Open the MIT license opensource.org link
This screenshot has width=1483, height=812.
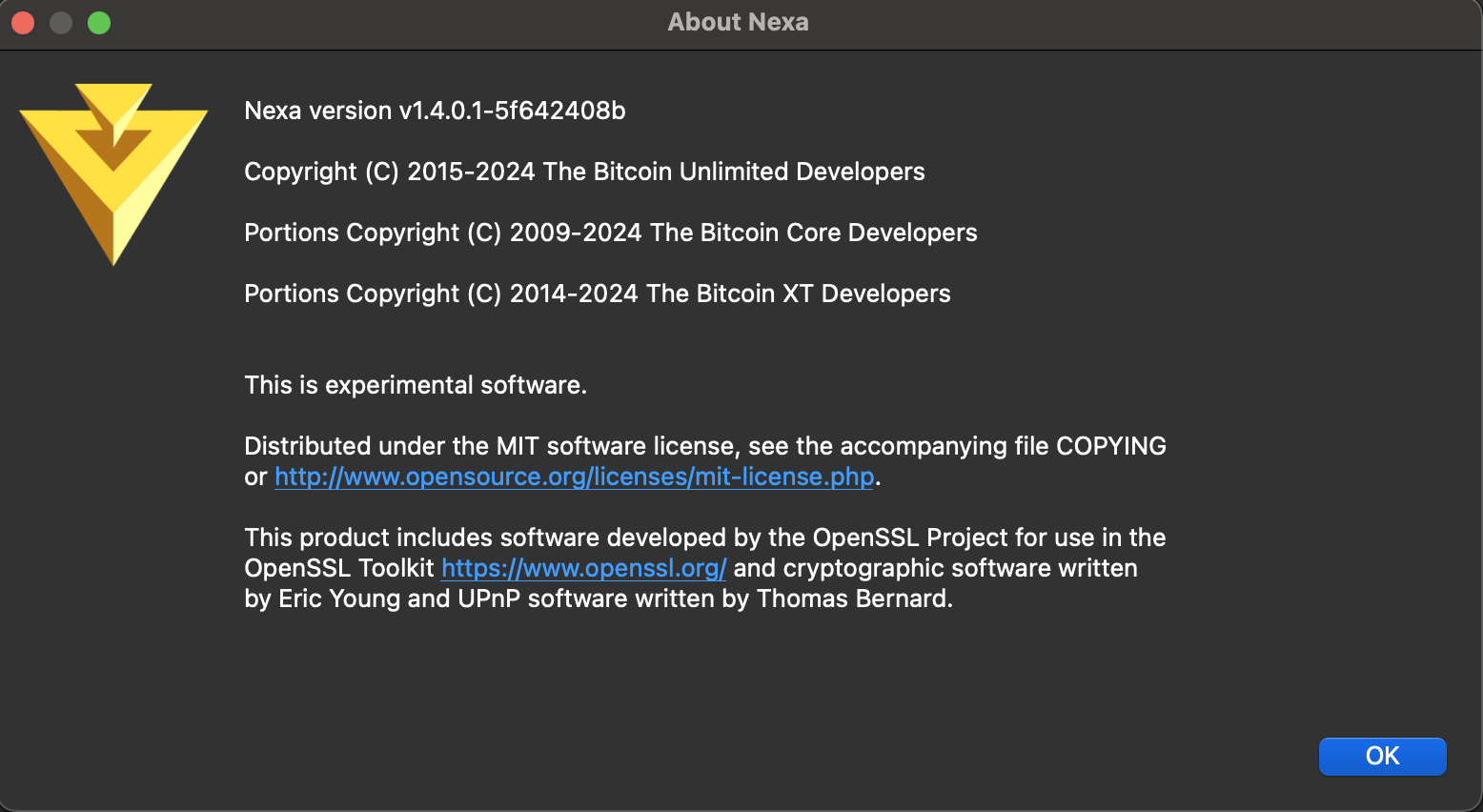tap(575, 477)
